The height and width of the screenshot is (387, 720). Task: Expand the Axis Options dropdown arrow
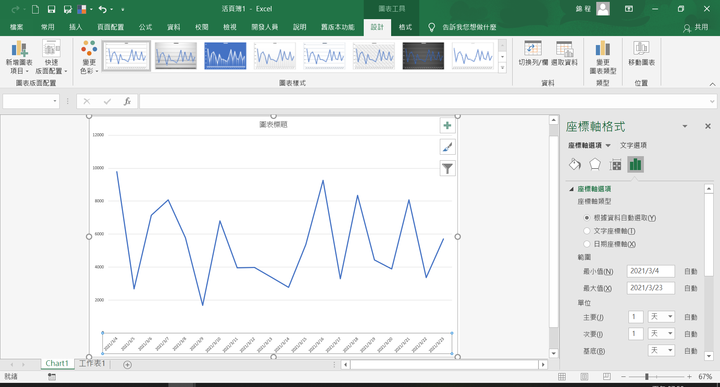pos(608,146)
